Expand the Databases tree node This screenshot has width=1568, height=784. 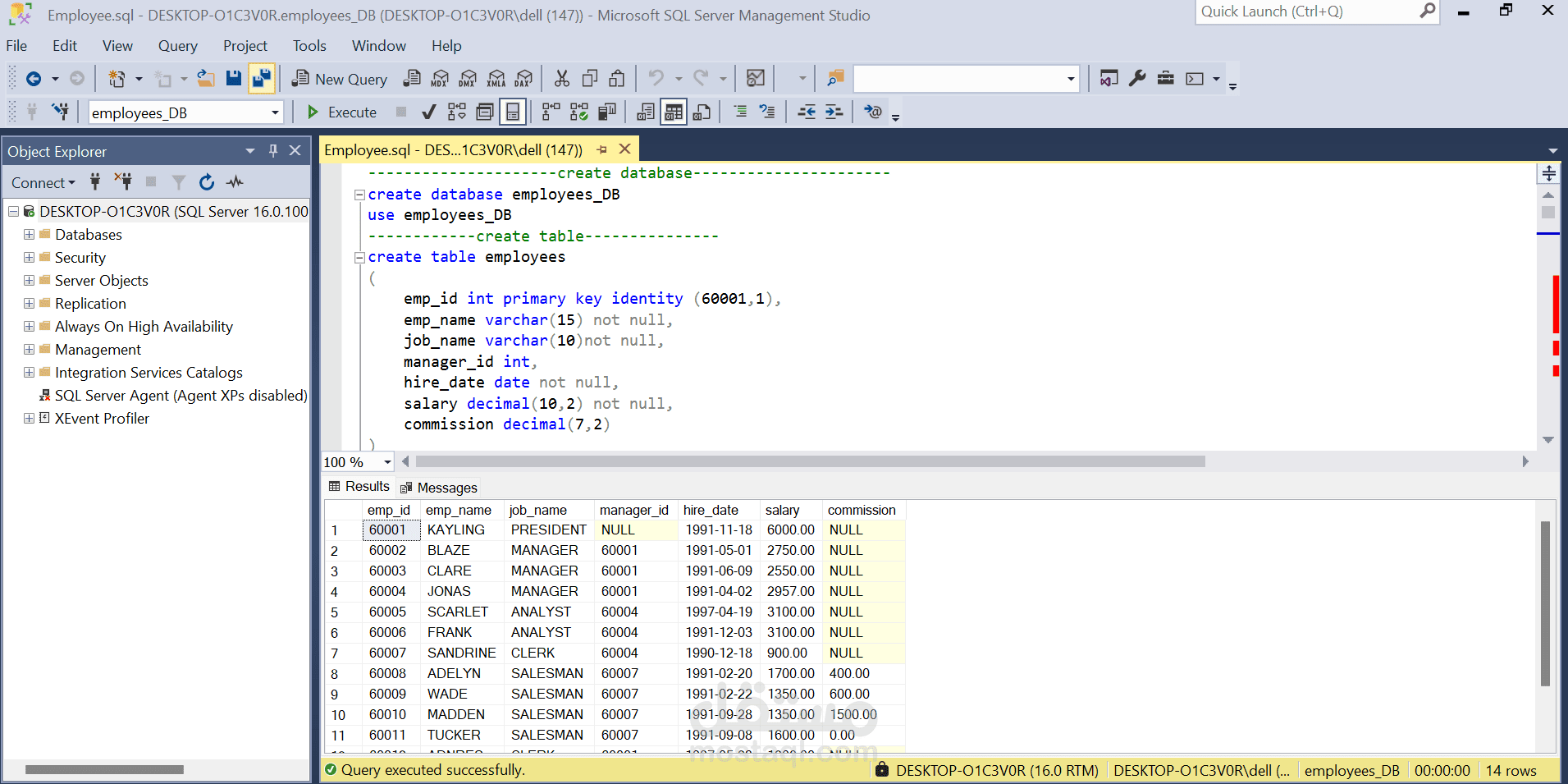(x=29, y=235)
